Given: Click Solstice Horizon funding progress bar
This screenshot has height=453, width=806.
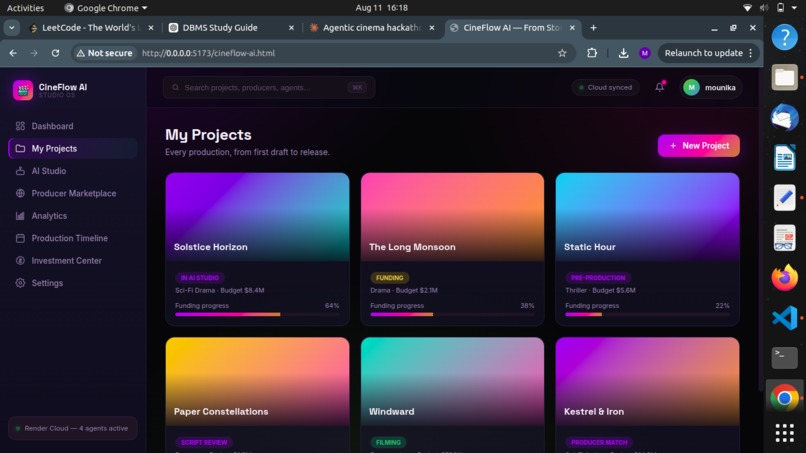Looking at the screenshot, I should pos(257,314).
